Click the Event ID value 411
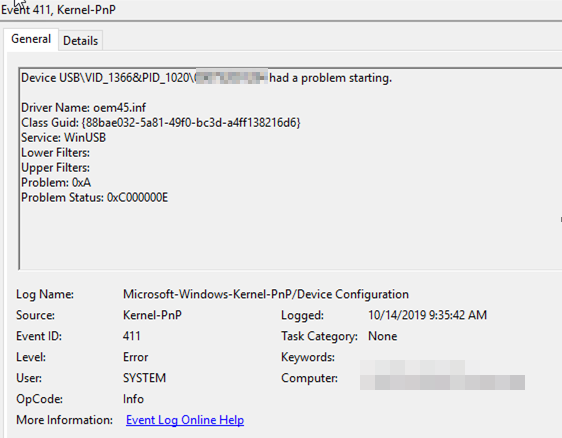Image resolution: width=562 pixels, height=438 pixels. [x=132, y=336]
